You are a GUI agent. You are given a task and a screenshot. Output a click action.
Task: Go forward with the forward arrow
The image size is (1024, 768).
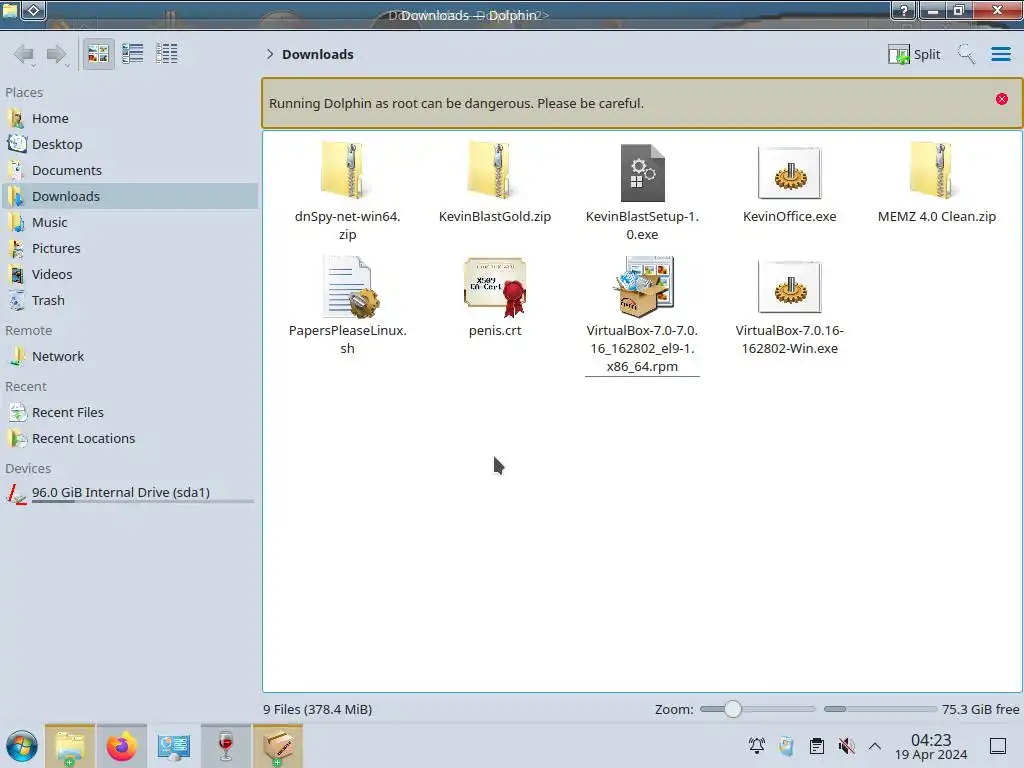(57, 54)
